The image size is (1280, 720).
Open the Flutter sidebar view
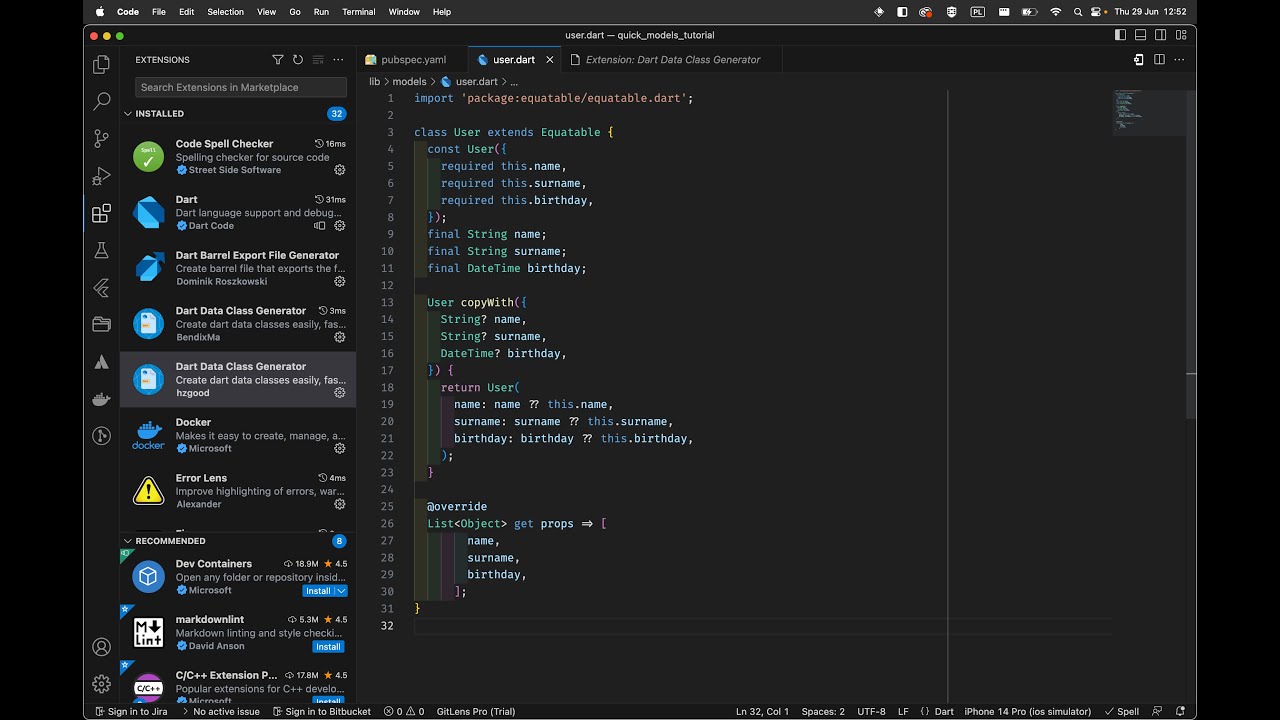pos(101,288)
